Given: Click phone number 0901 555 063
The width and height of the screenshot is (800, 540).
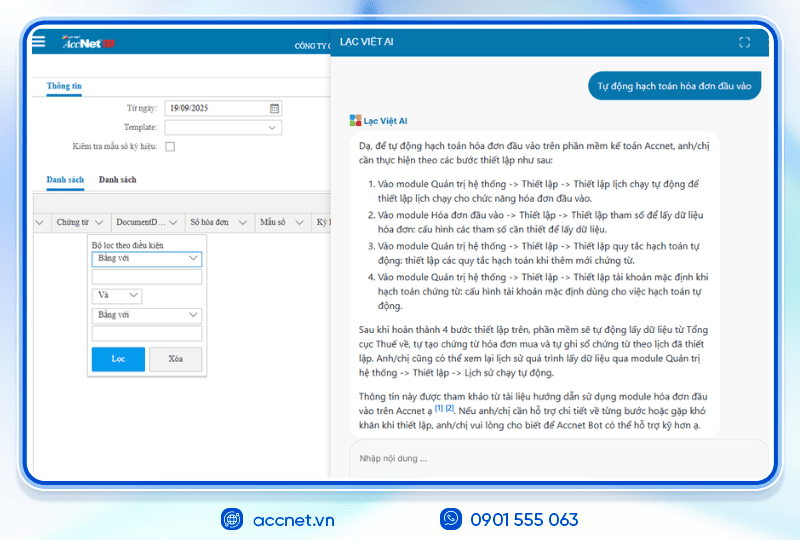Looking at the screenshot, I should coord(524,520).
